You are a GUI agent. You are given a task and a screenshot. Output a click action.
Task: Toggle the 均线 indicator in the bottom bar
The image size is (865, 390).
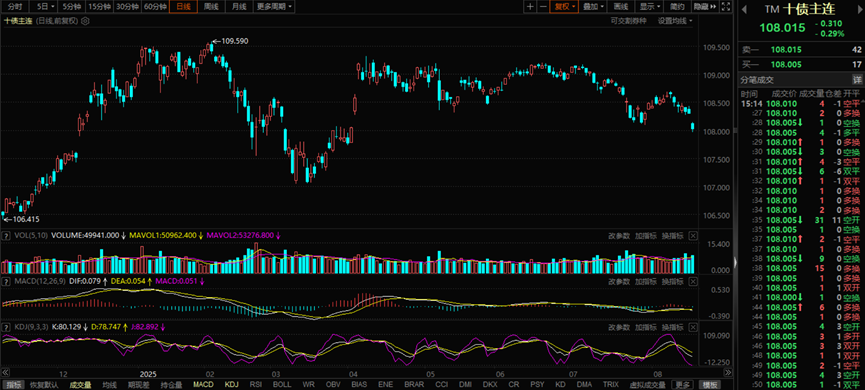110,384
